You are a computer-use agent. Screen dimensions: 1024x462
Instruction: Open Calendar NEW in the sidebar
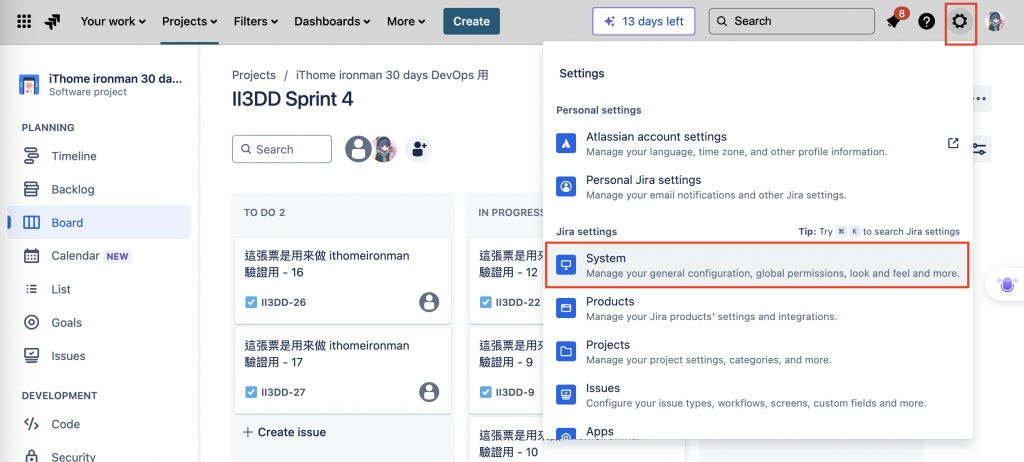(x=99, y=256)
